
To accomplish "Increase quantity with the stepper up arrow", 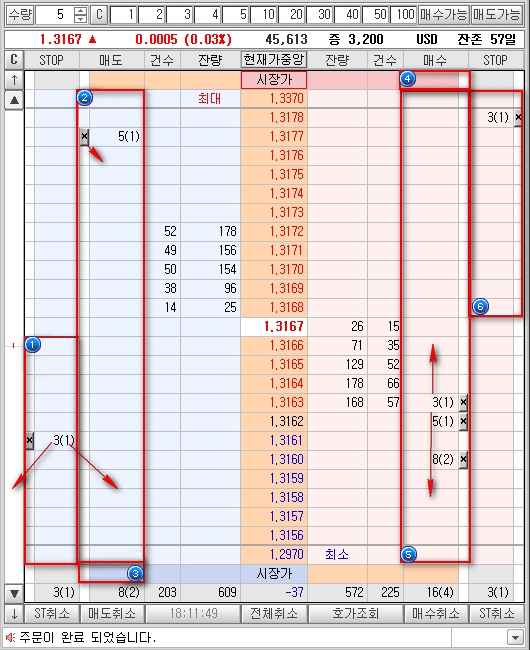I will [x=80, y=11].
